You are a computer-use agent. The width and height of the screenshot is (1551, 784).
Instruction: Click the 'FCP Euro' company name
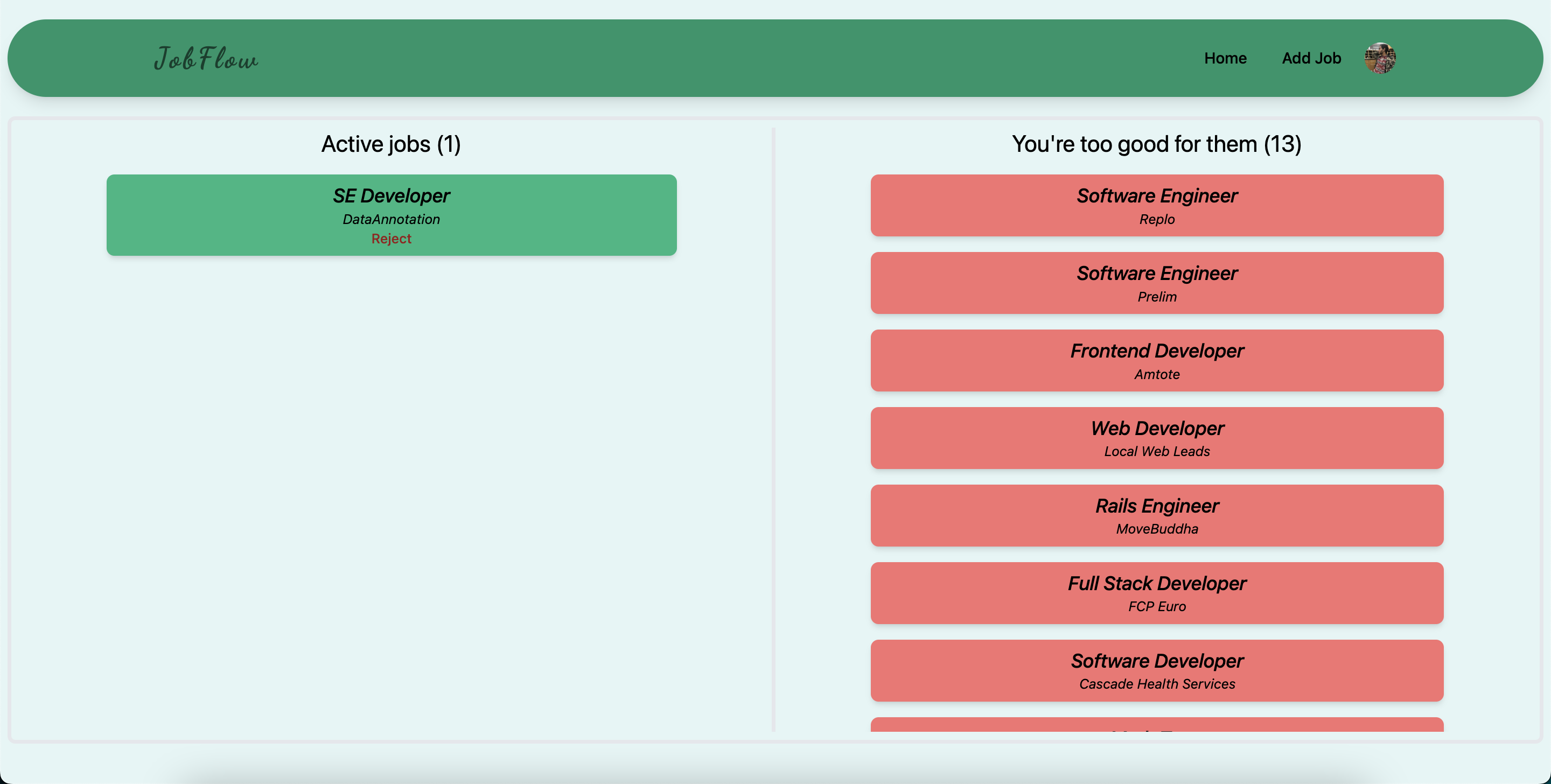[1157, 606]
